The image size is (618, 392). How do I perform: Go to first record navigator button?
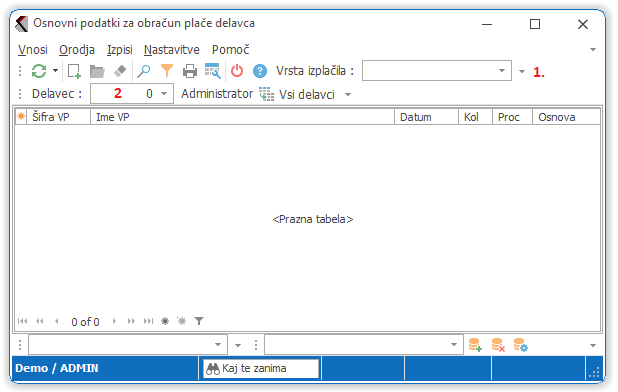pyautogui.click(x=22, y=321)
